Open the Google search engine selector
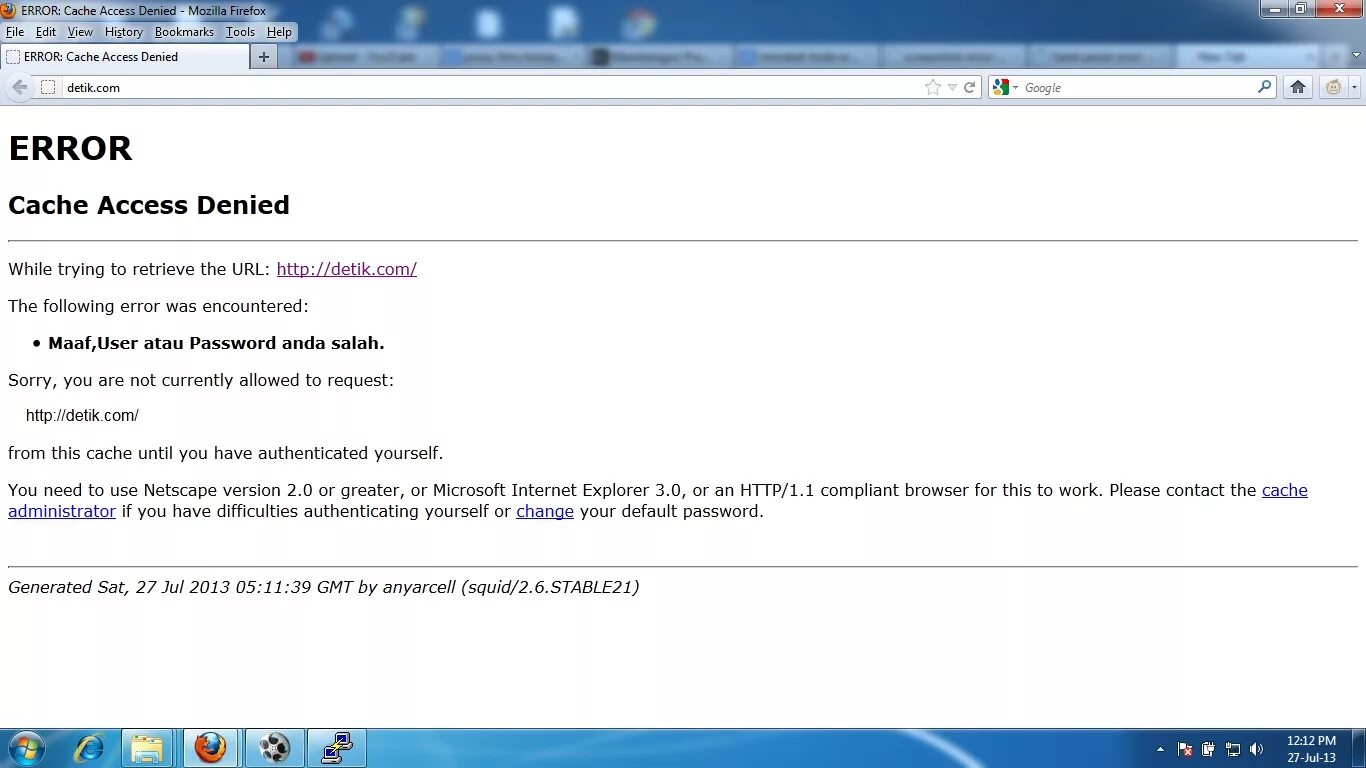The width and height of the screenshot is (1366, 768). click(1005, 87)
